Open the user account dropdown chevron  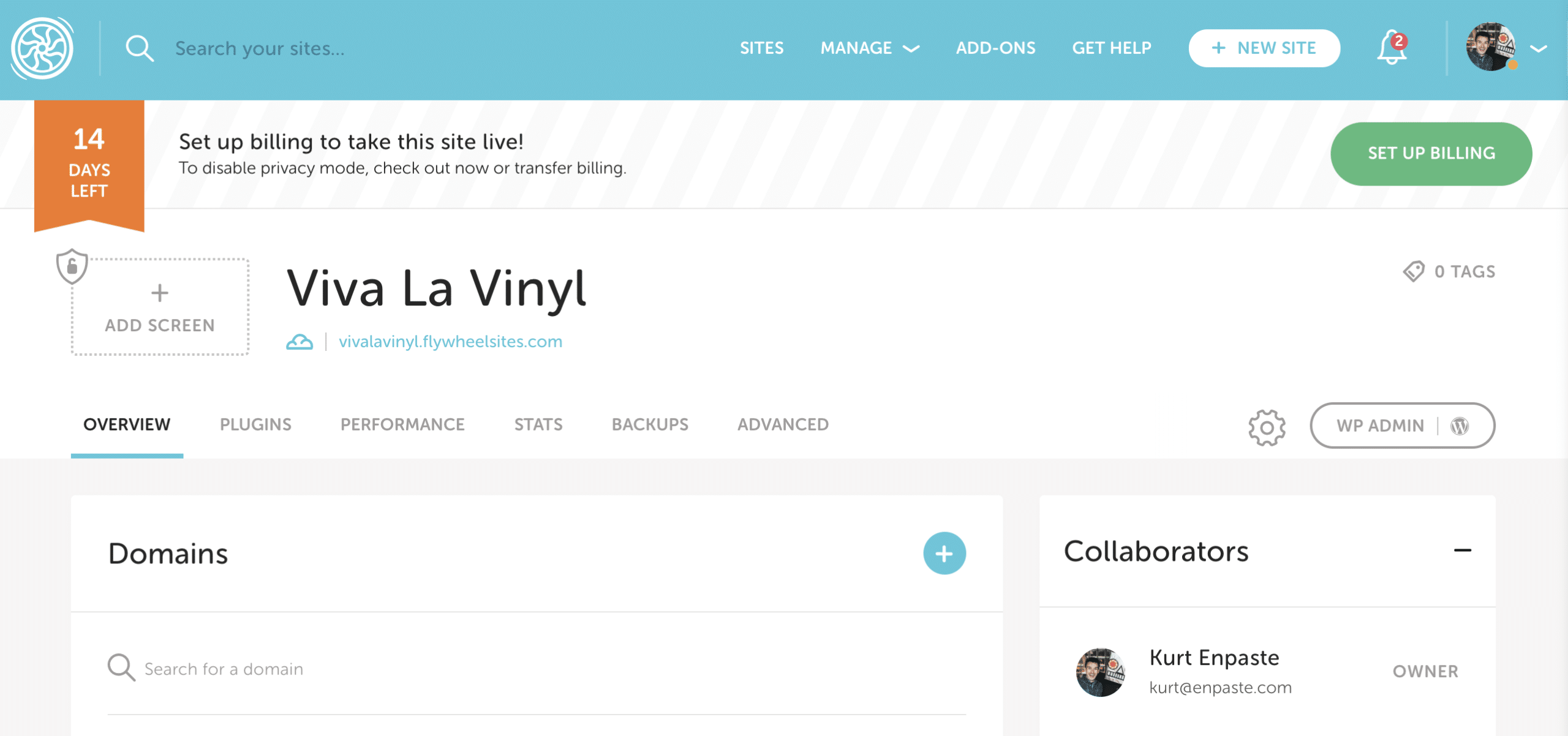[x=1539, y=48]
